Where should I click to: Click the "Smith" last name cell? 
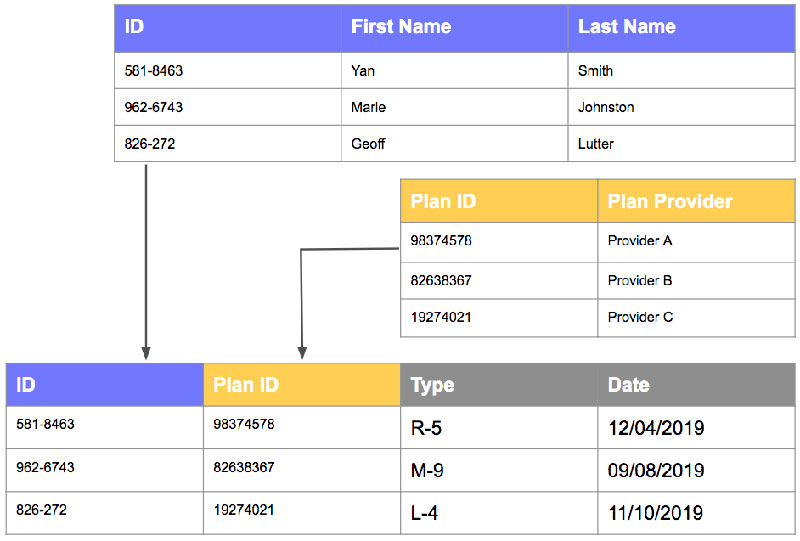[596, 71]
